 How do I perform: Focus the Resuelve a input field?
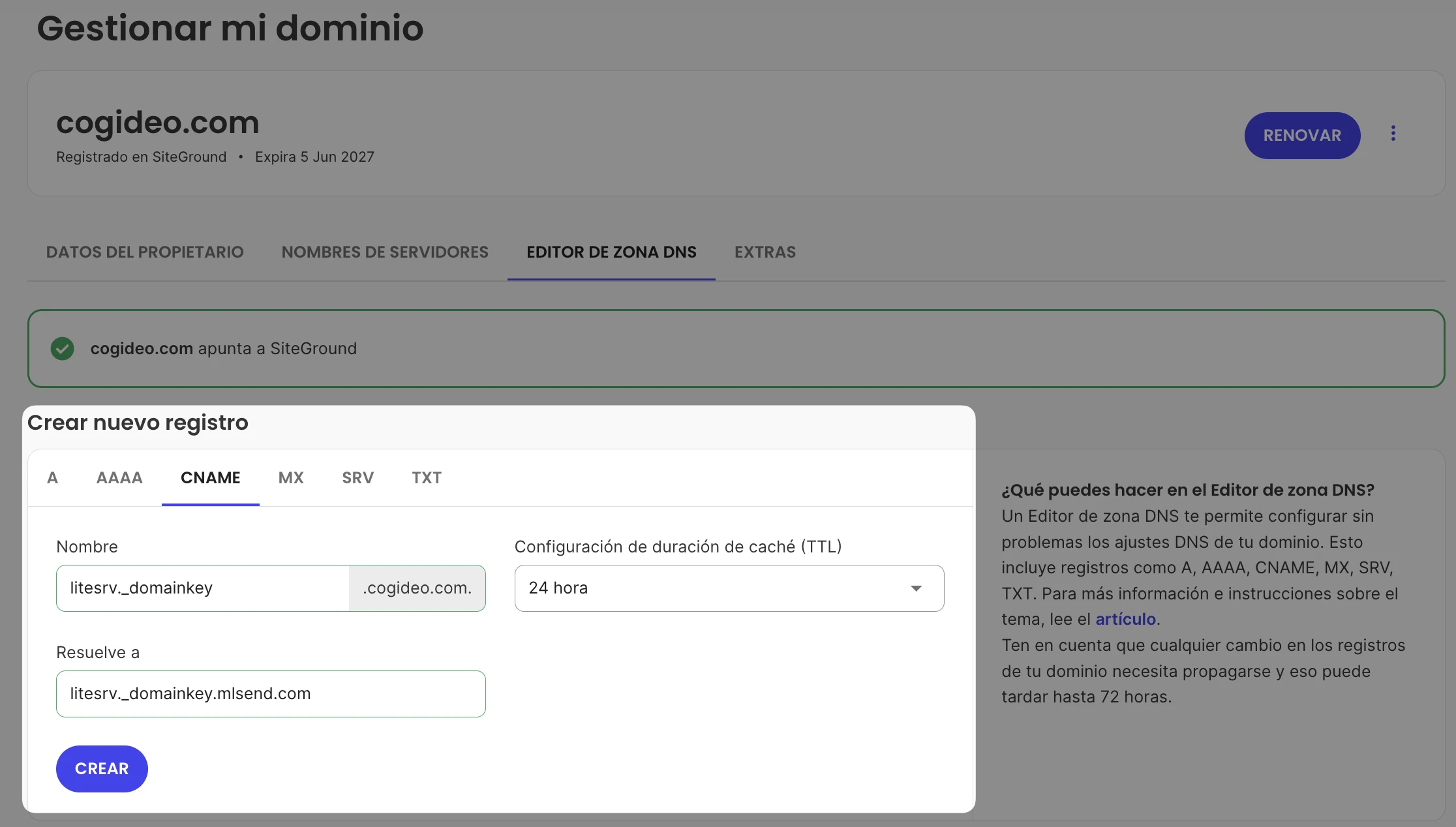pos(271,693)
